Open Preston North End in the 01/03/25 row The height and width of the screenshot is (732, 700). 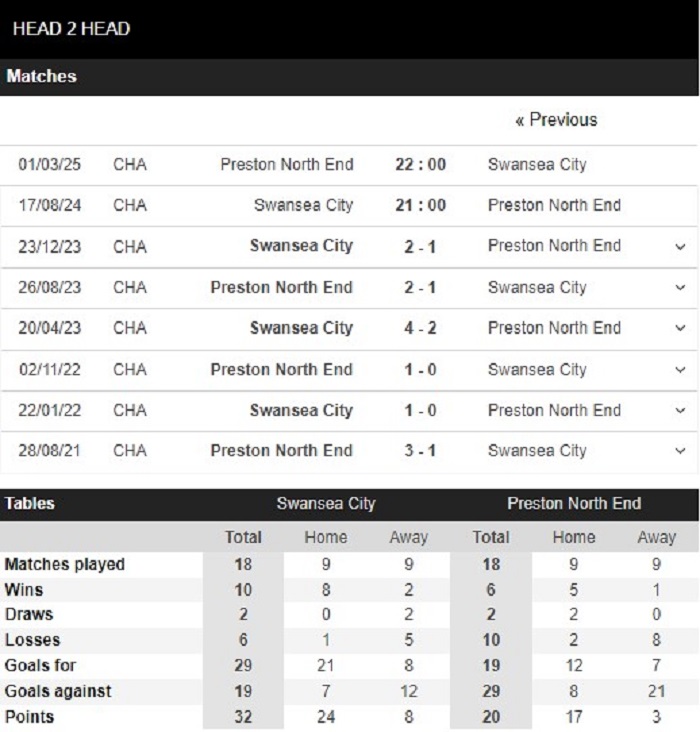[287, 164]
